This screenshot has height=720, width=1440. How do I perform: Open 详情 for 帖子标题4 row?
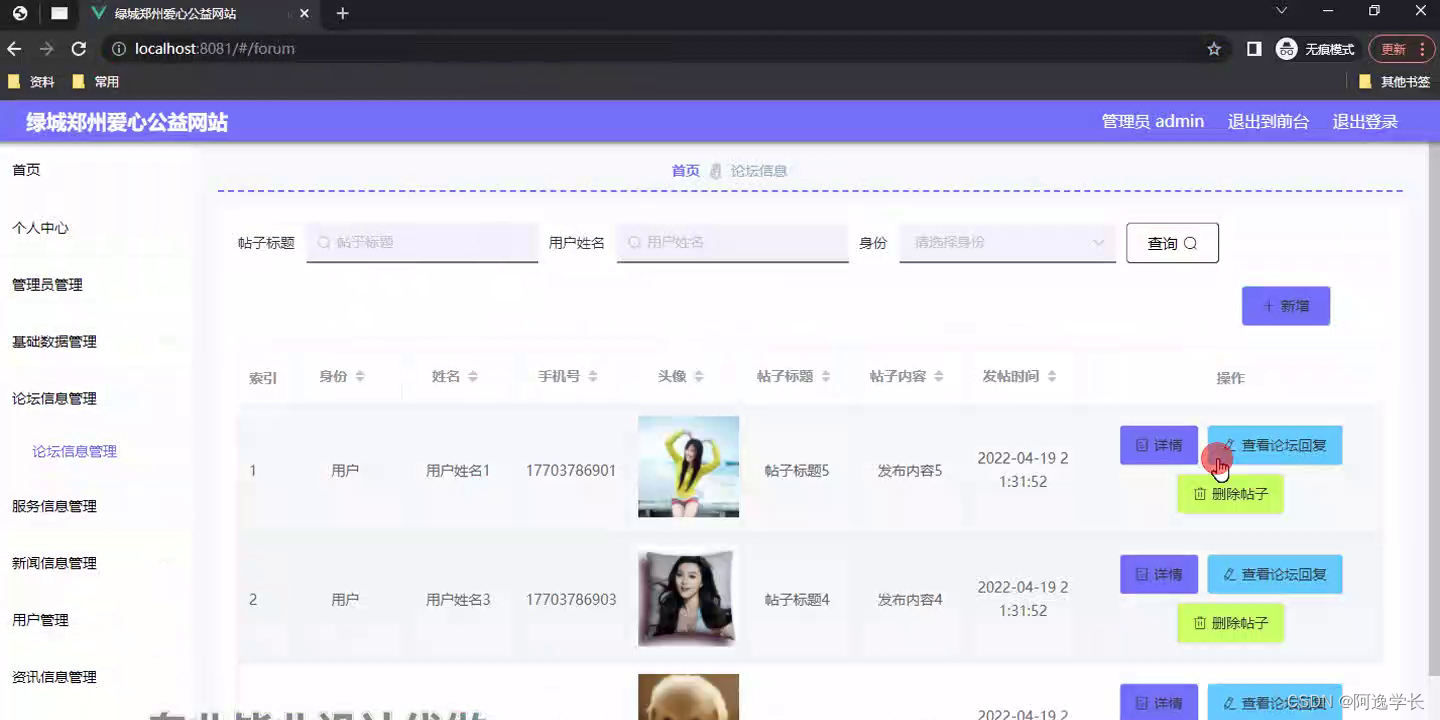[x=1159, y=574]
